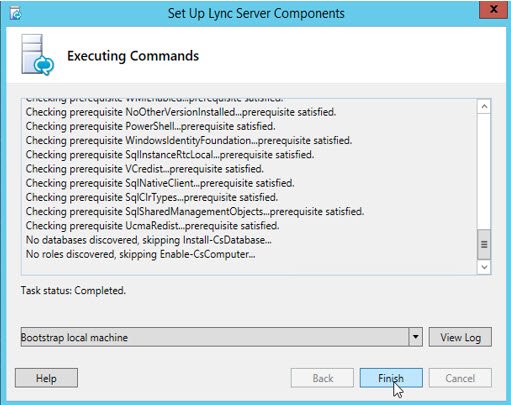Click the Lync setup icon in title bar
Screen dimensions: 511x405
tap(15, 14)
